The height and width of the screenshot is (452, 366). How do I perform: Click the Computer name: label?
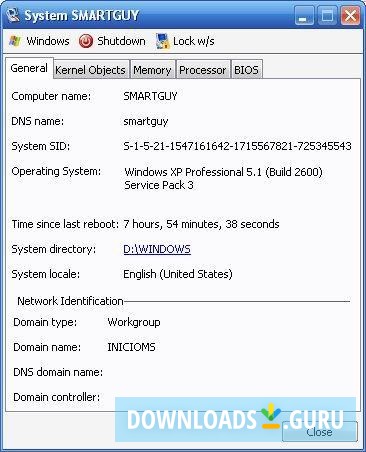(x=51, y=96)
